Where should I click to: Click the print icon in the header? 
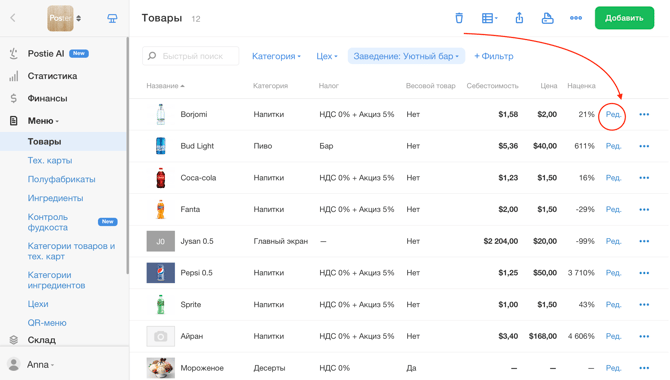point(547,18)
